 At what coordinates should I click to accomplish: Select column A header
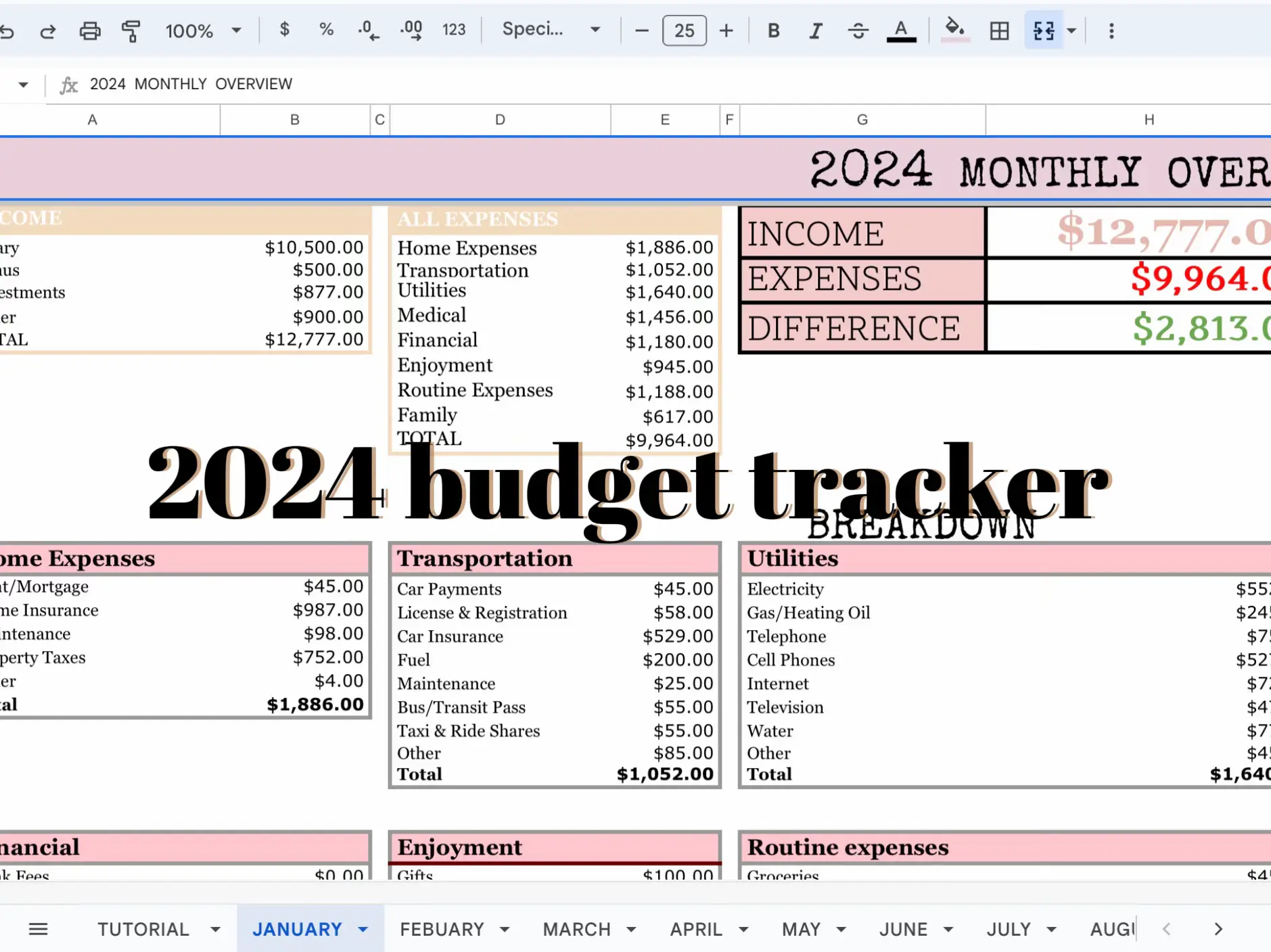point(92,120)
